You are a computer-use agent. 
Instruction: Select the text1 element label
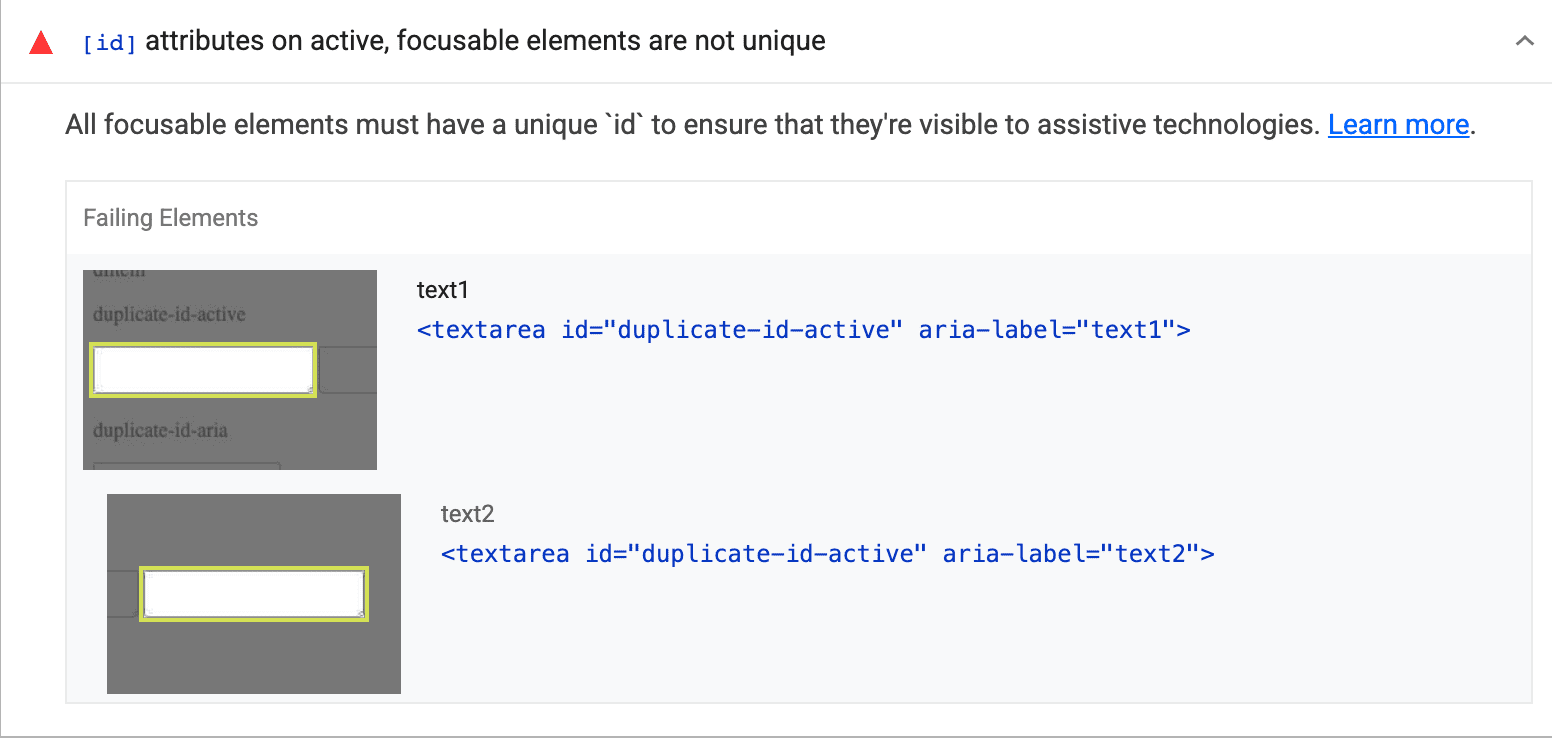coord(443,289)
